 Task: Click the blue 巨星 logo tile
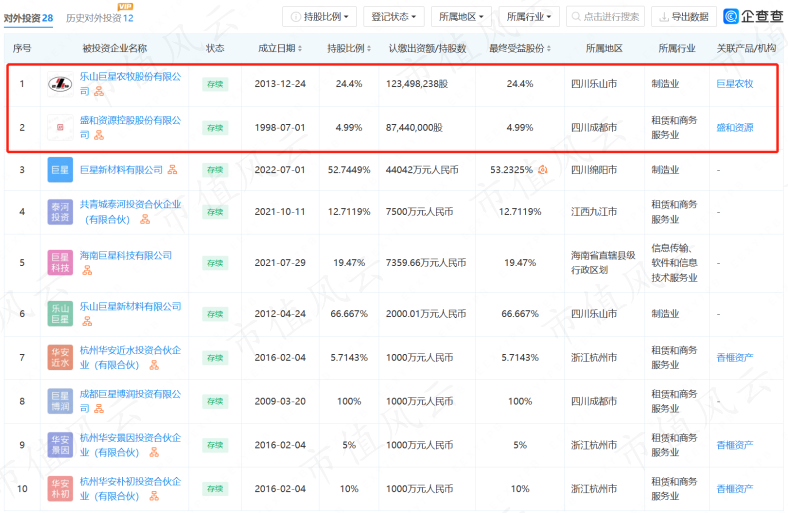point(60,170)
